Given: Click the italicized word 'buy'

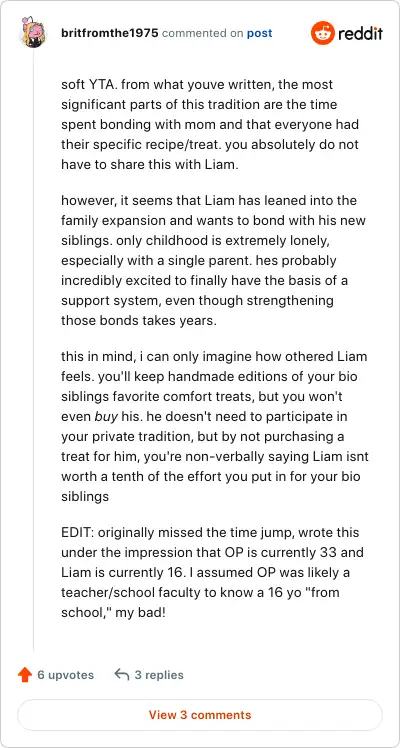Looking at the screenshot, I should (105, 416).
